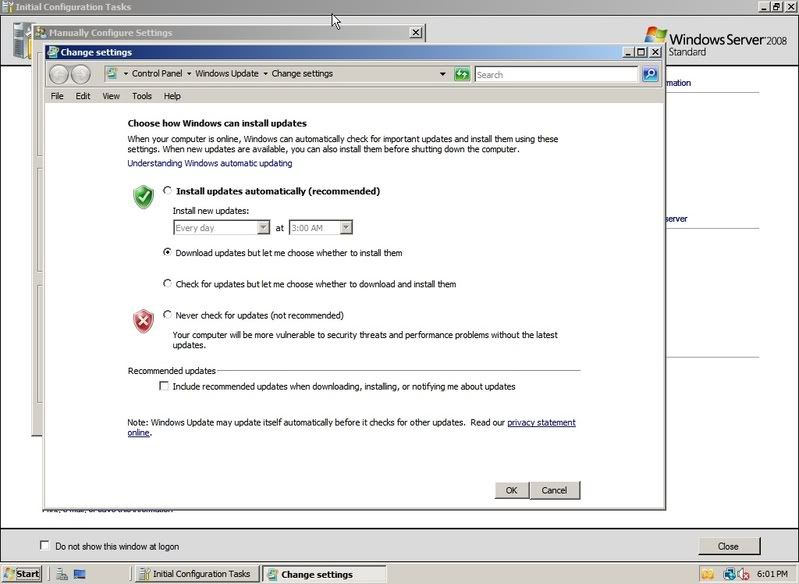799x584 pixels.
Task: Click Change settings in the breadcrumb
Action: [x=302, y=73]
